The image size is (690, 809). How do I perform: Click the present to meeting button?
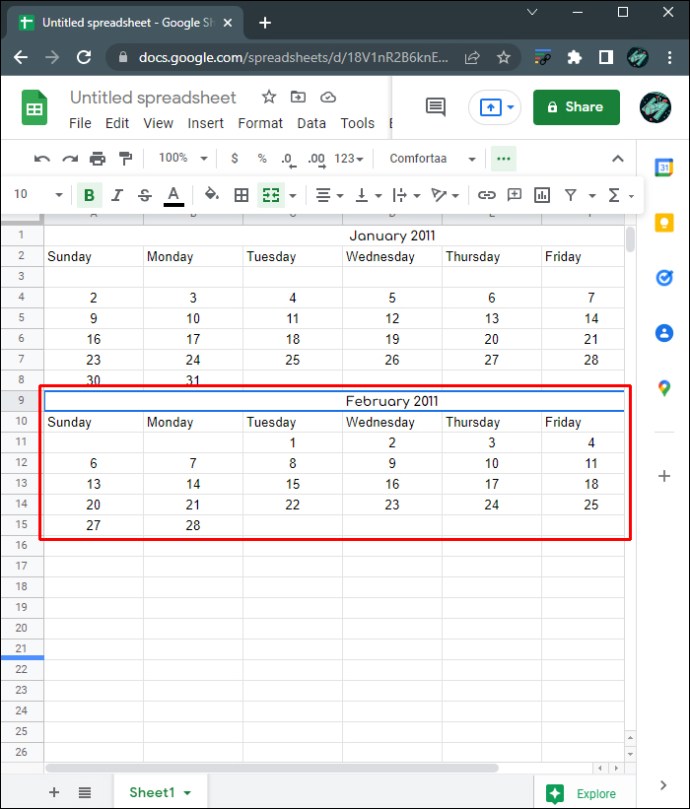click(494, 107)
